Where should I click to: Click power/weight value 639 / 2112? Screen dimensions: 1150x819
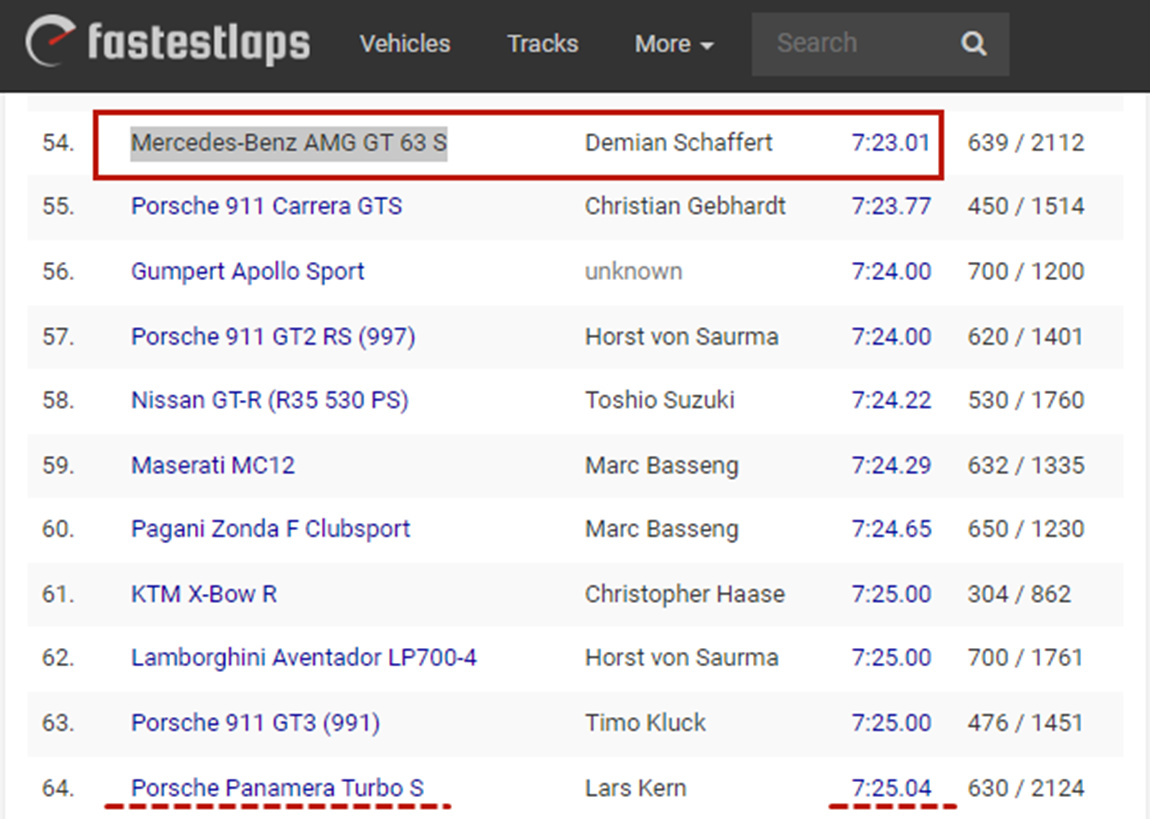(1025, 142)
